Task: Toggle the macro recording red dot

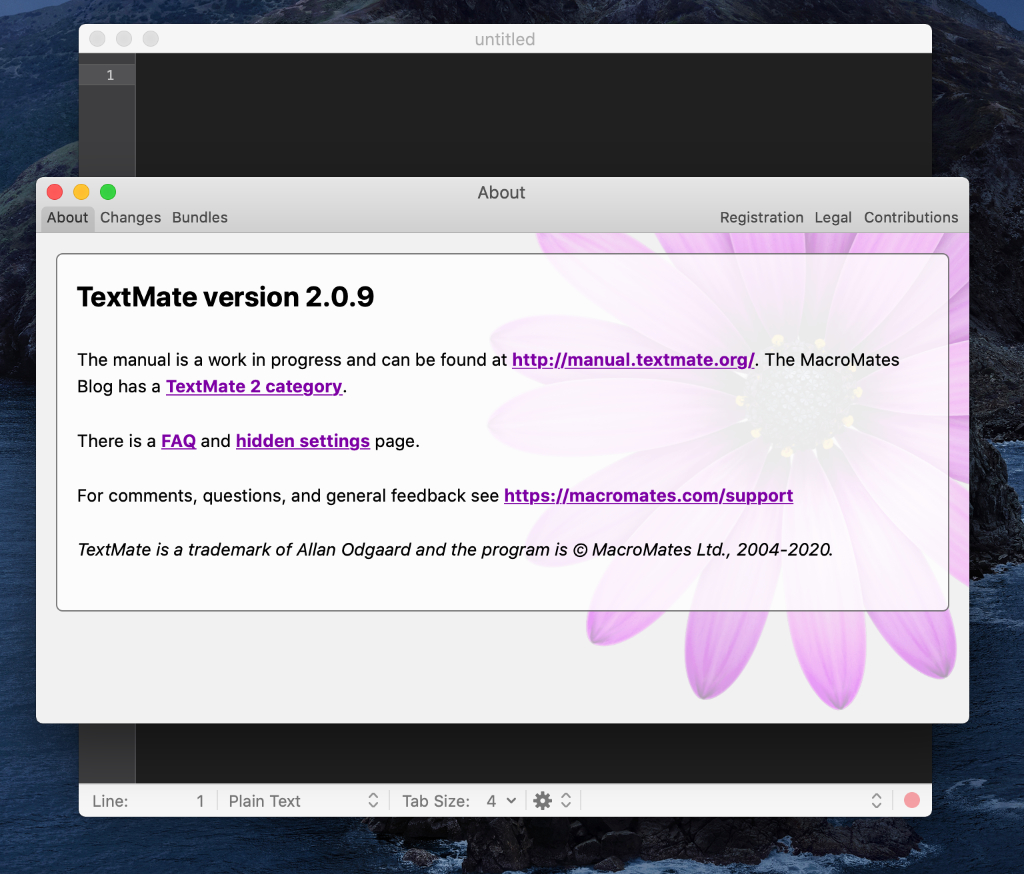Action: 912,800
